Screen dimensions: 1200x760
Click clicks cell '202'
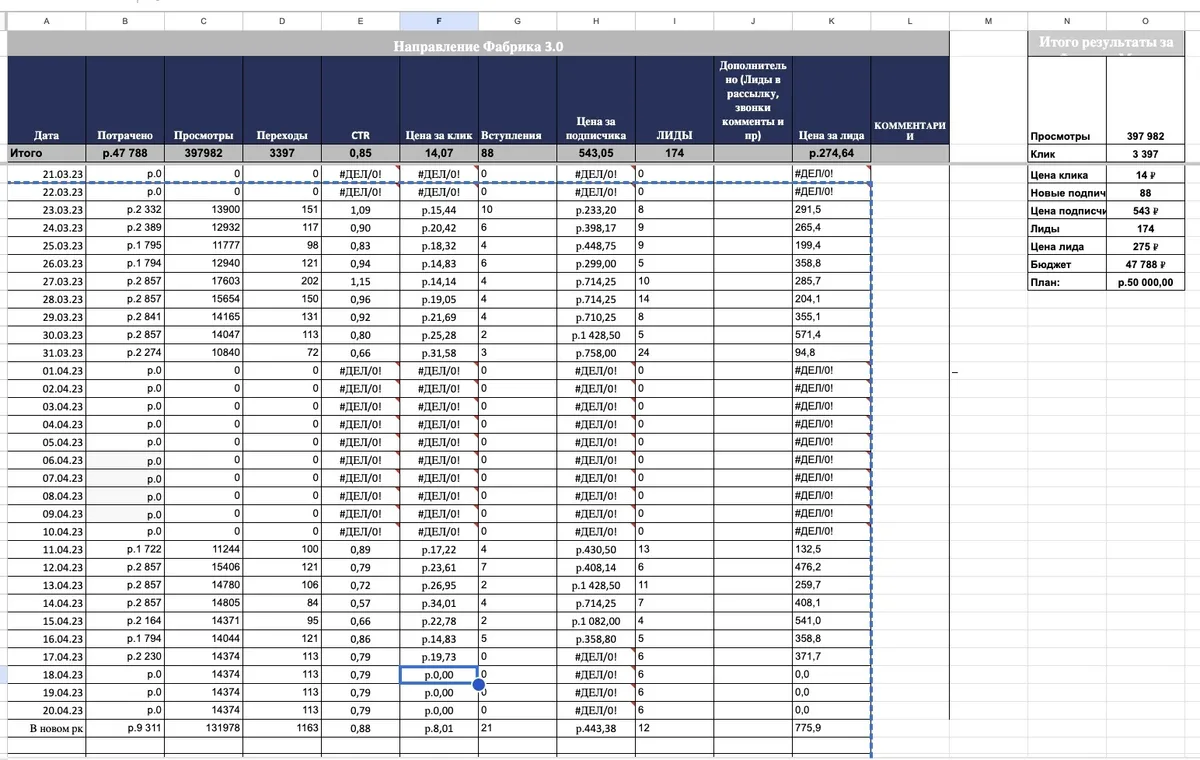(x=282, y=281)
